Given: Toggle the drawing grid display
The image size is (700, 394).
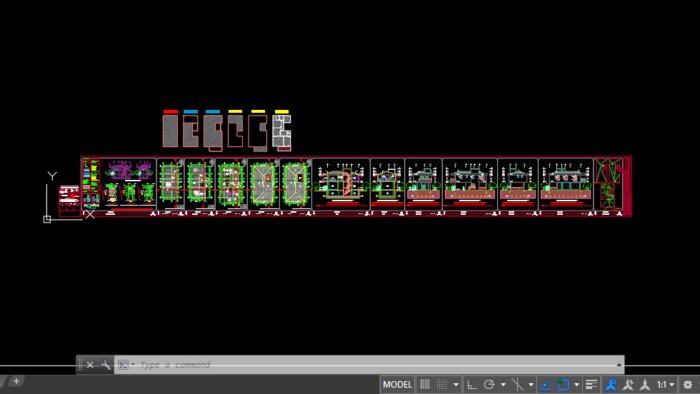Looking at the screenshot, I should click(x=425, y=384).
